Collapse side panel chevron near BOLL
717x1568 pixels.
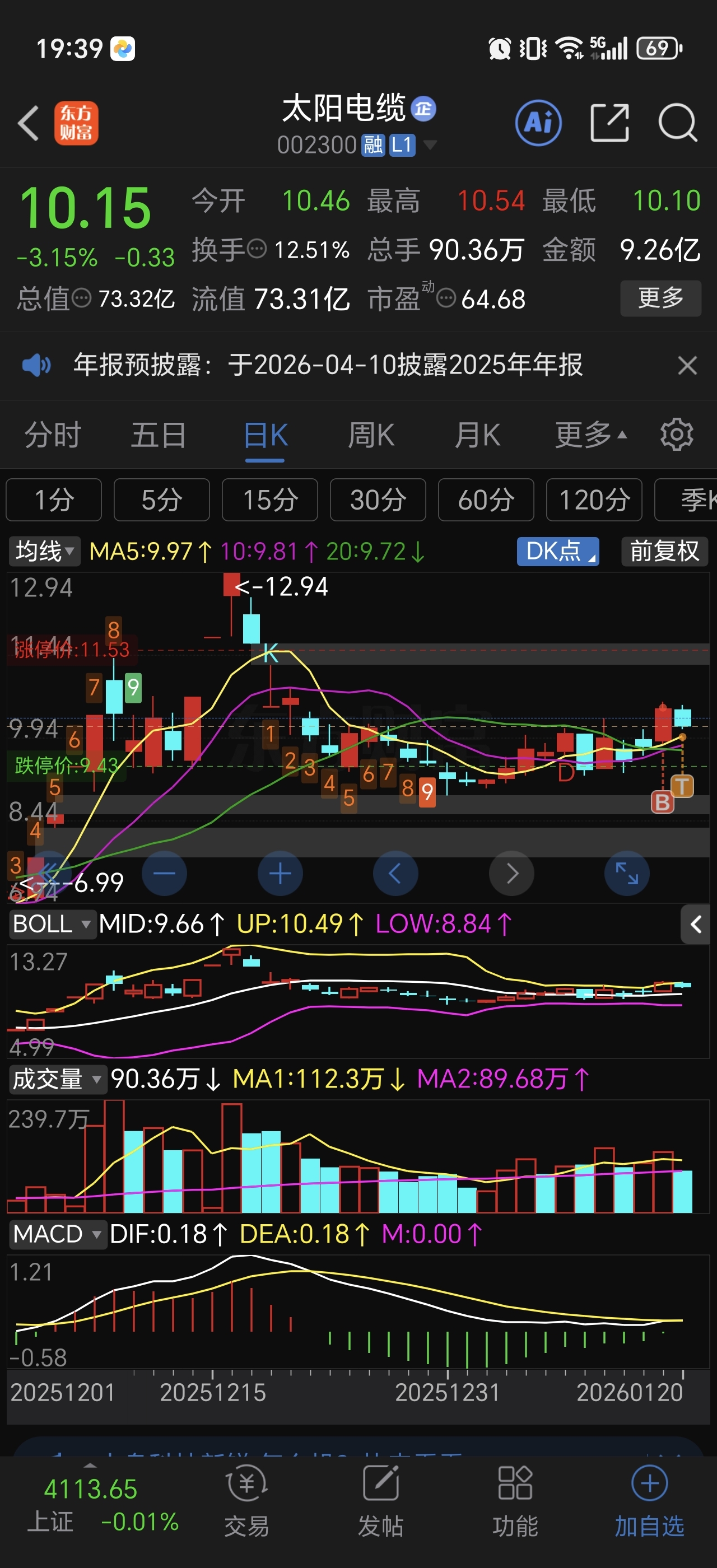pos(696,925)
